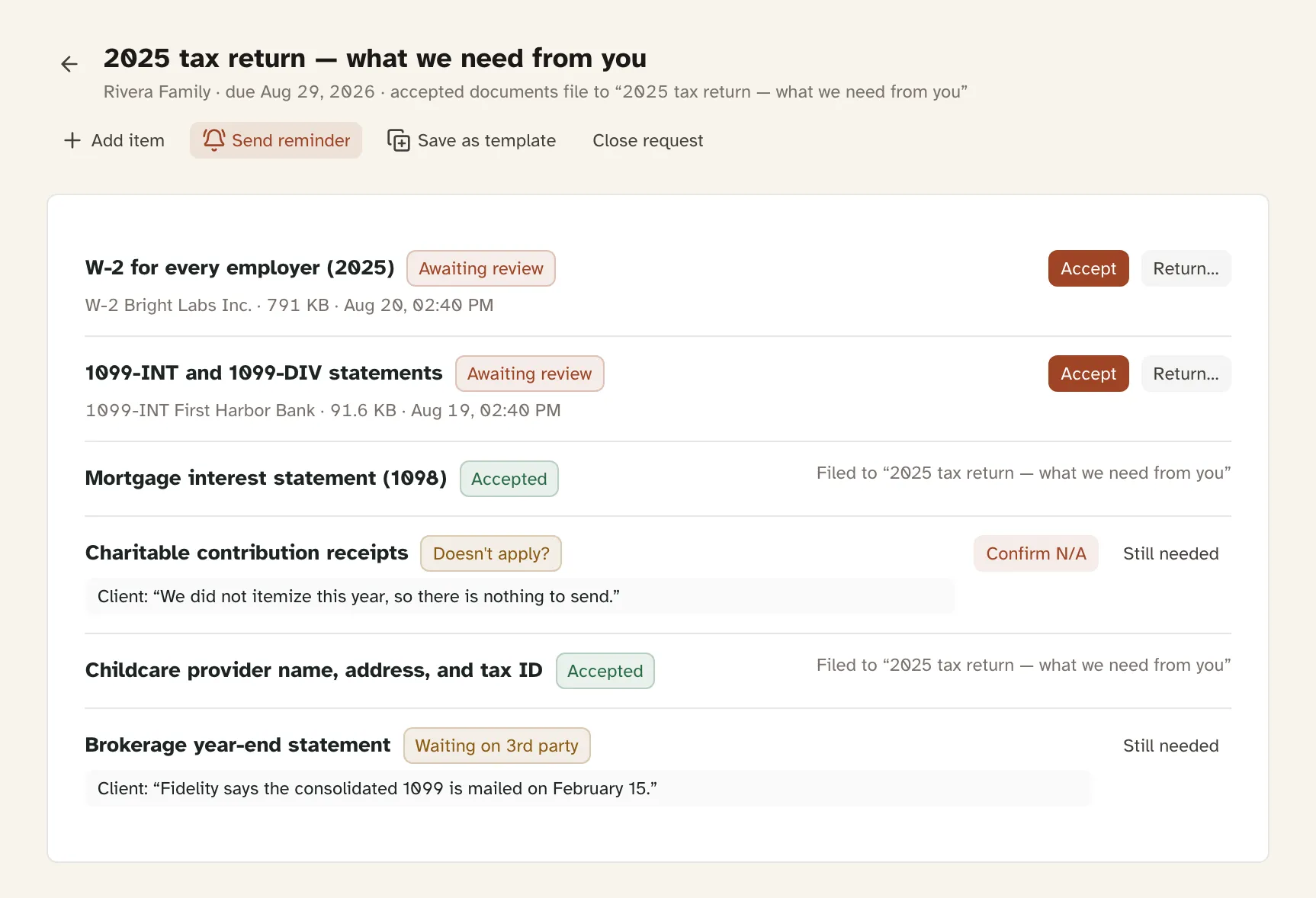The width and height of the screenshot is (1316, 898).
Task: Click the Save as template copy icon
Action: 399,140
